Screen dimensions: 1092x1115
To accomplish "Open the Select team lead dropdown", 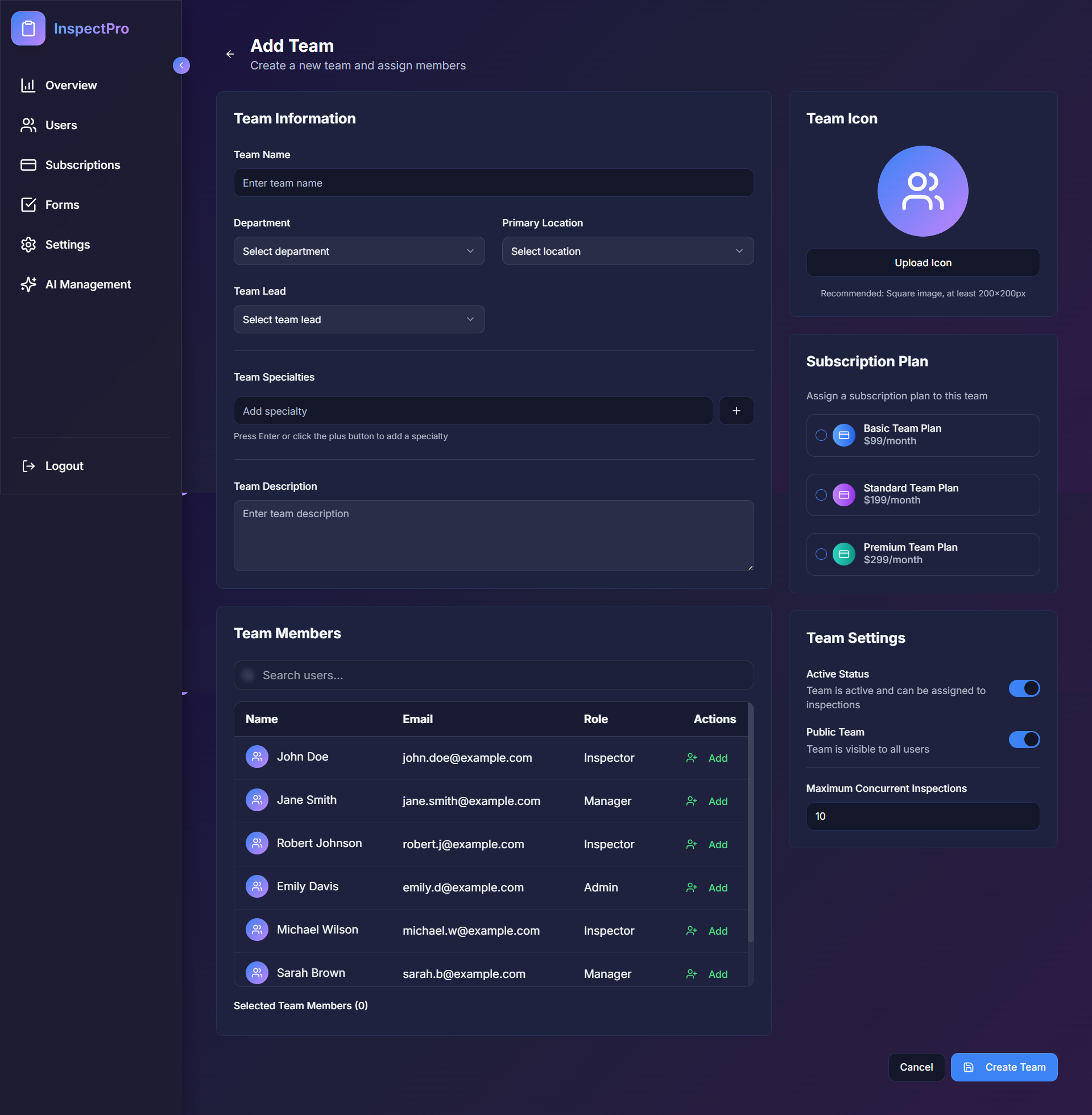I will click(x=359, y=320).
